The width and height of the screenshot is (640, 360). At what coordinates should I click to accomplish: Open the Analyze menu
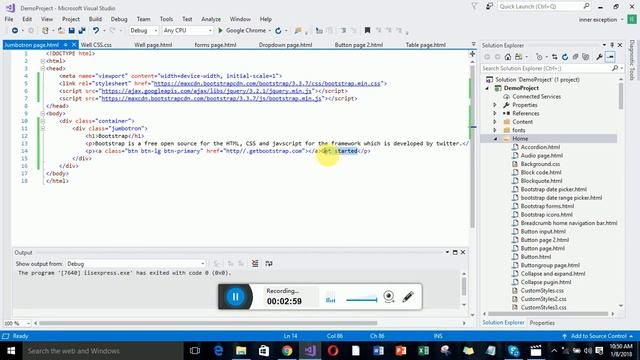tap(211, 19)
